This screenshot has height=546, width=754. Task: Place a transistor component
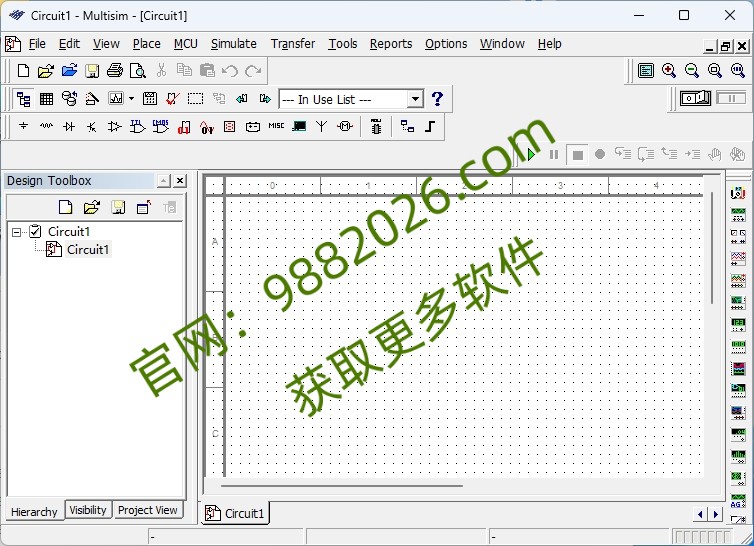tap(92, 127)
